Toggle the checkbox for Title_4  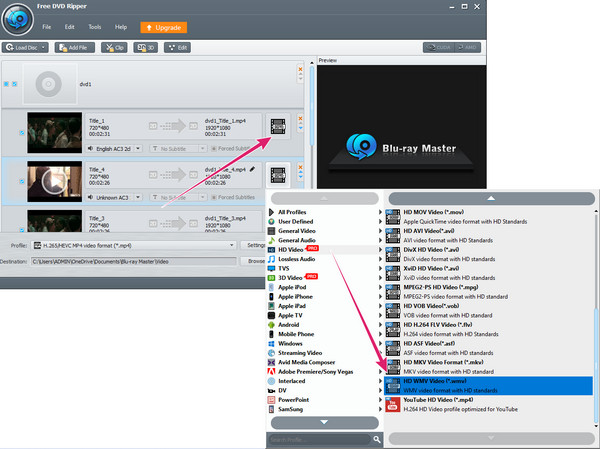pos(22,181)
